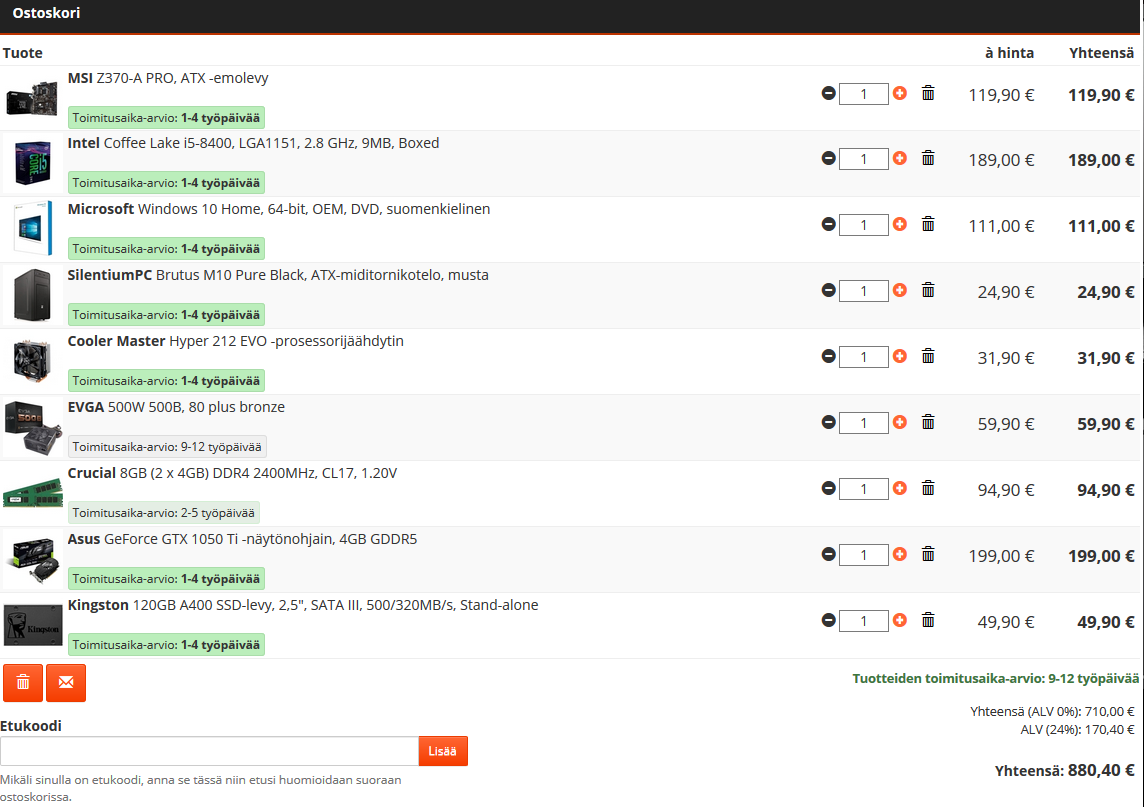
Task: Send cart by email using envelope button
Action: [66, 682]
